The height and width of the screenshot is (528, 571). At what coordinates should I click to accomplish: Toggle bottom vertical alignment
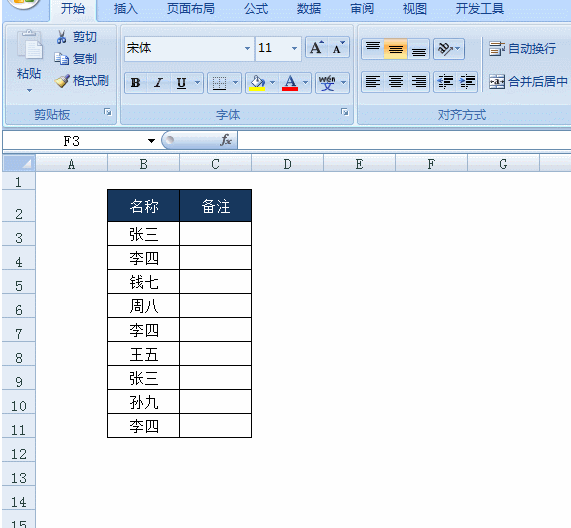418,49
